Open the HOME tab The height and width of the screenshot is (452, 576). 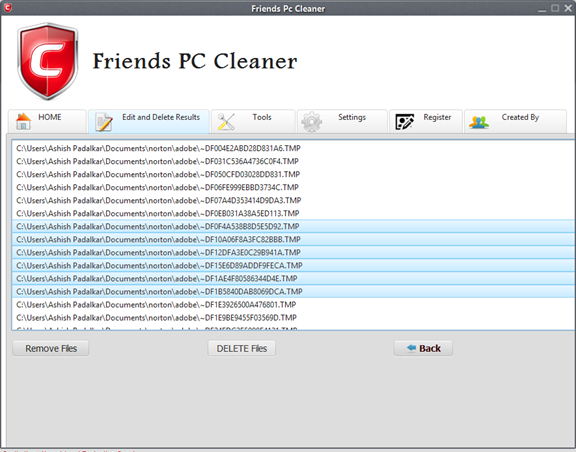[47, 121]
